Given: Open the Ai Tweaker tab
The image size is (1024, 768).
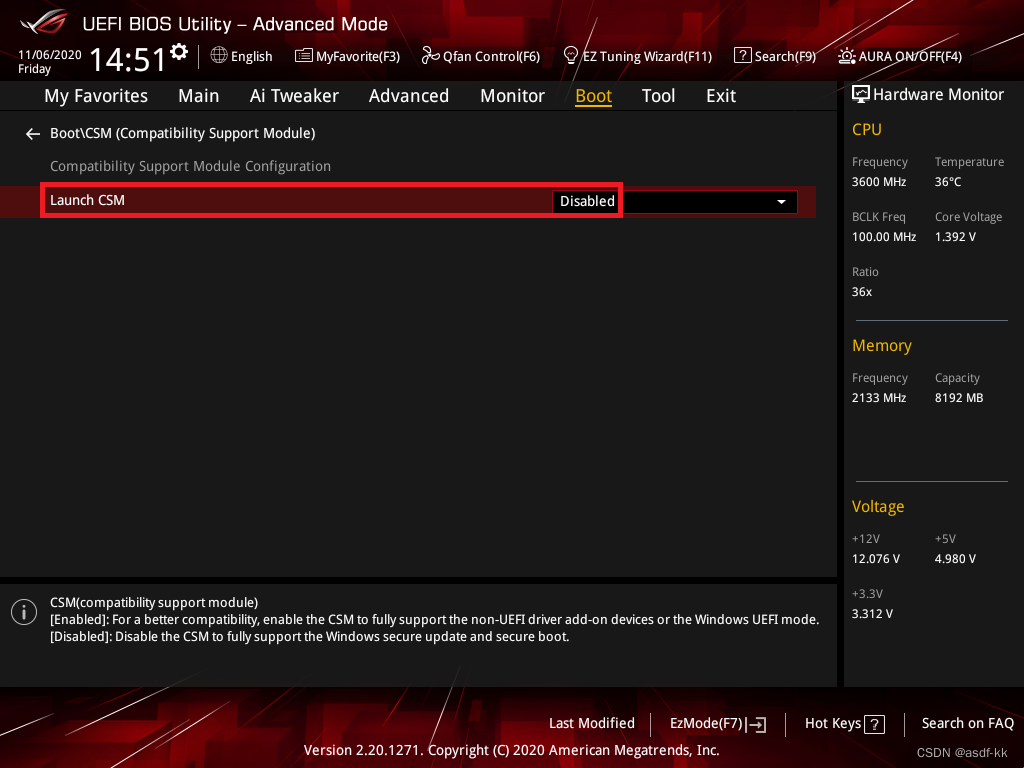Looking at the screenshot, I should pos(294,96).
